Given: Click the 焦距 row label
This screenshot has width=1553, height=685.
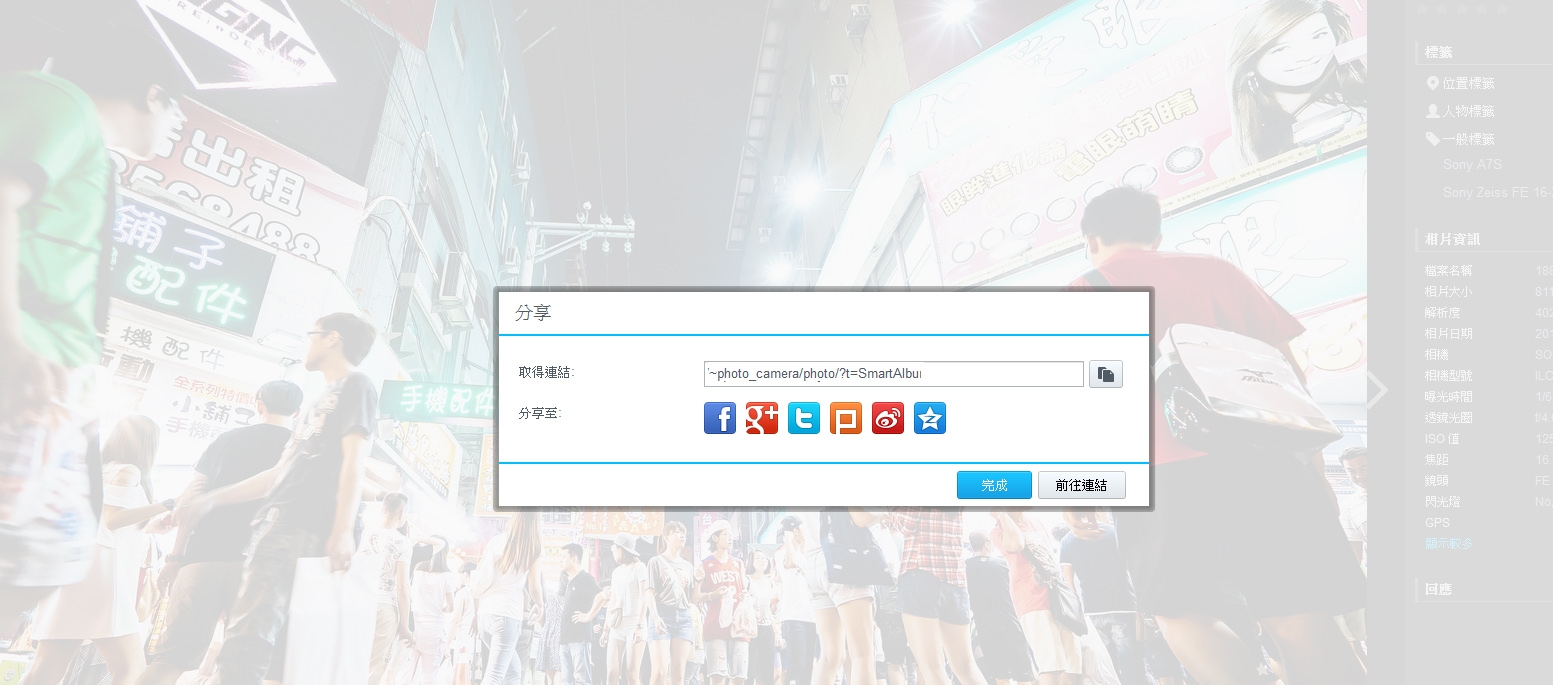Looking at the screenshot, I should pyautogui.click(x=1437, y=460).
